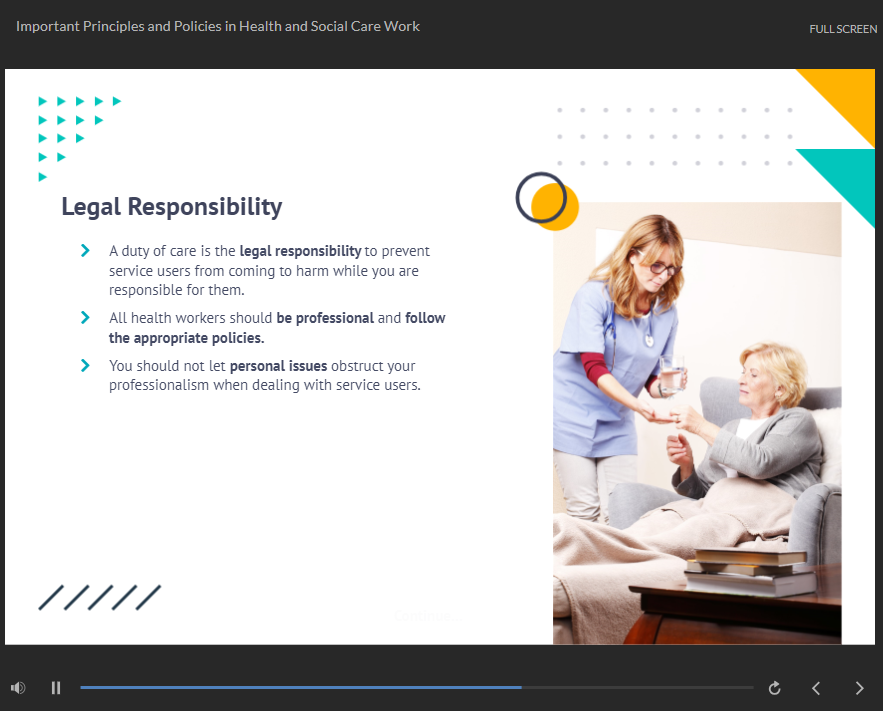Image resolution: width=883 pixels, height=711 pixels.
Task: Select the Legal Responsibility heading
Action: 172,207
